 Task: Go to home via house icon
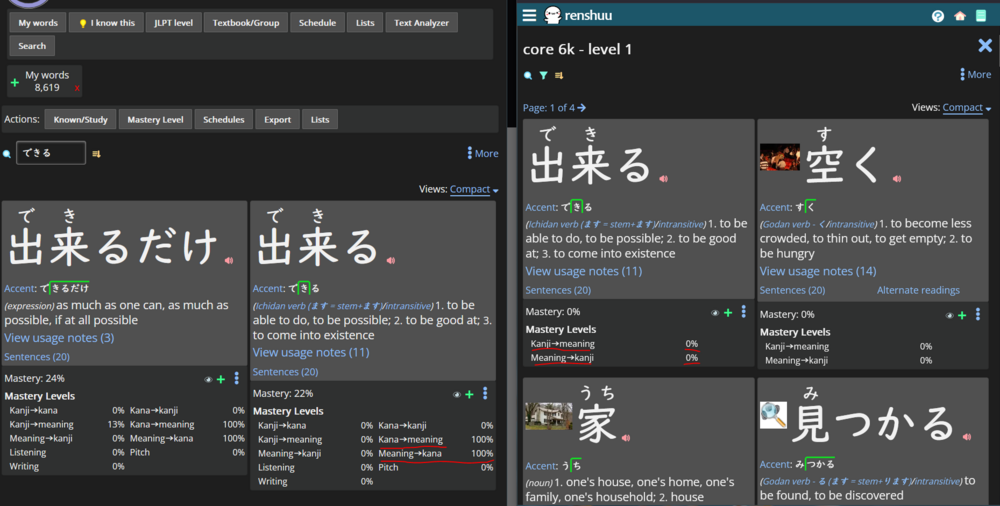960,16
